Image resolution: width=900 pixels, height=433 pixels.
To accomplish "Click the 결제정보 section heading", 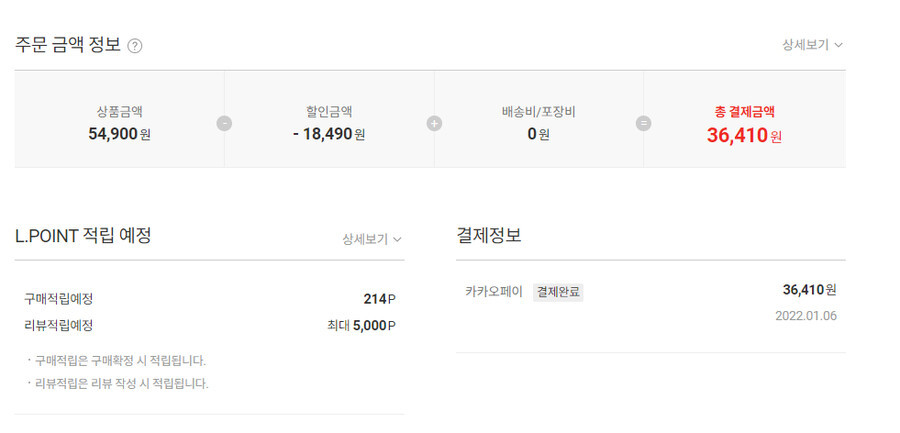I will (x=488, y=235).
